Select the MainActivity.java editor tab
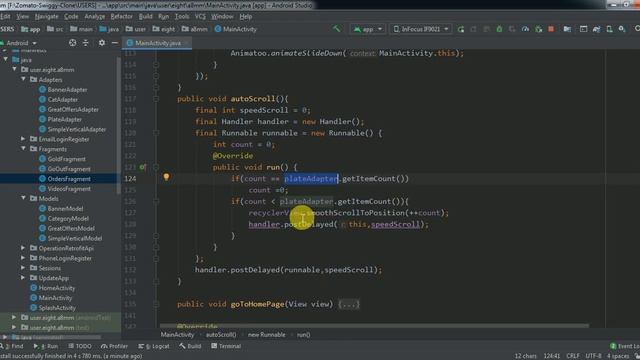This screenshot has height=360, width=640. (158, 43)
